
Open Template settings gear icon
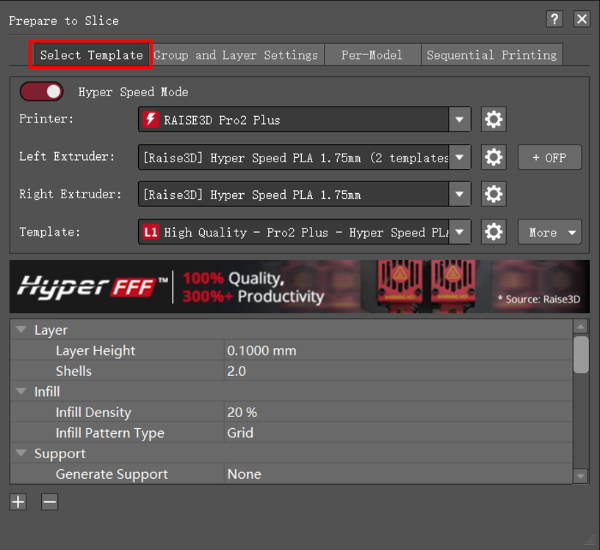coord(493,232)
